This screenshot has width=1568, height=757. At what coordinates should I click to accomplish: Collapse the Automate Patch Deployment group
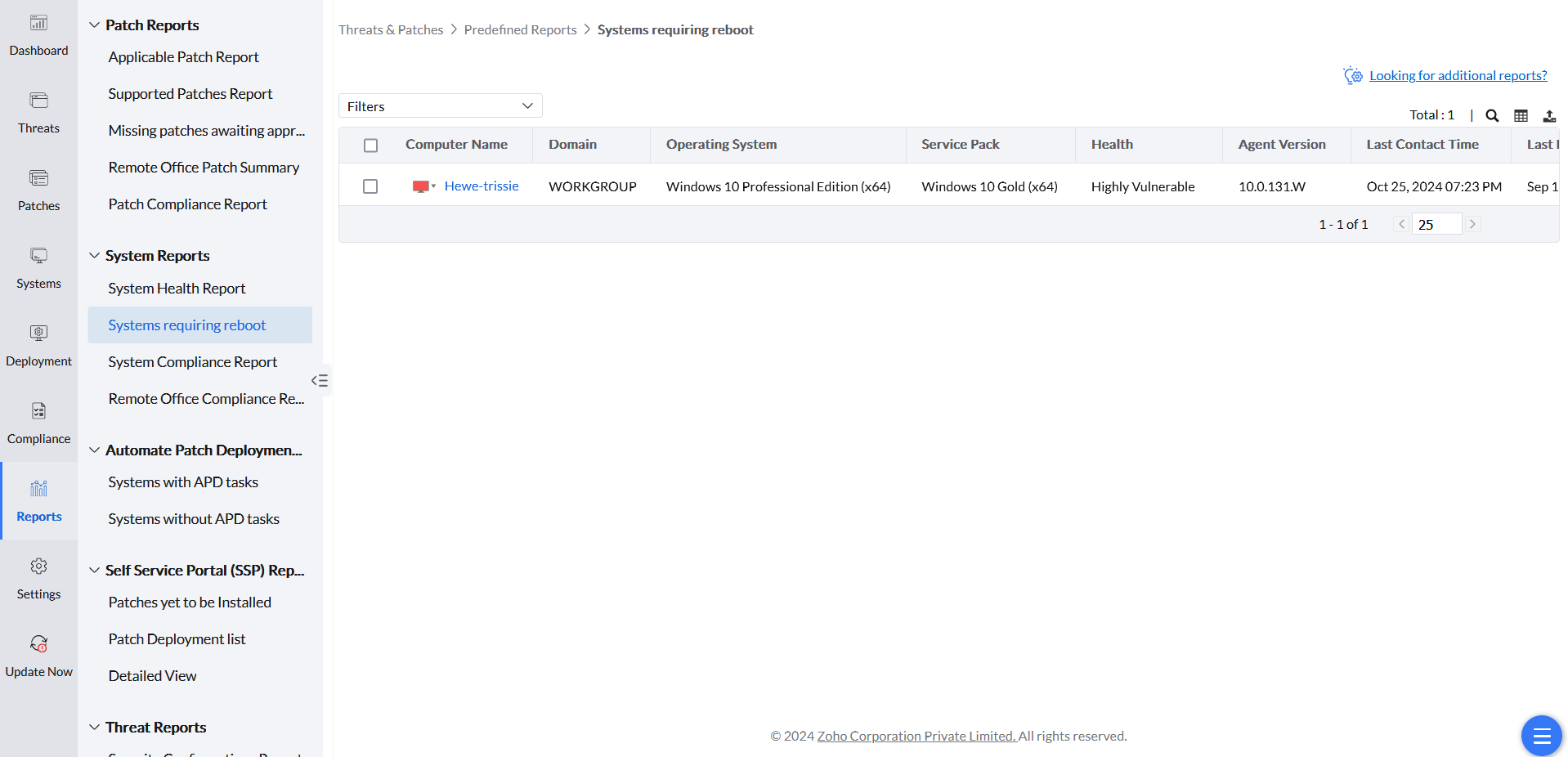click(x=95, y=450)
